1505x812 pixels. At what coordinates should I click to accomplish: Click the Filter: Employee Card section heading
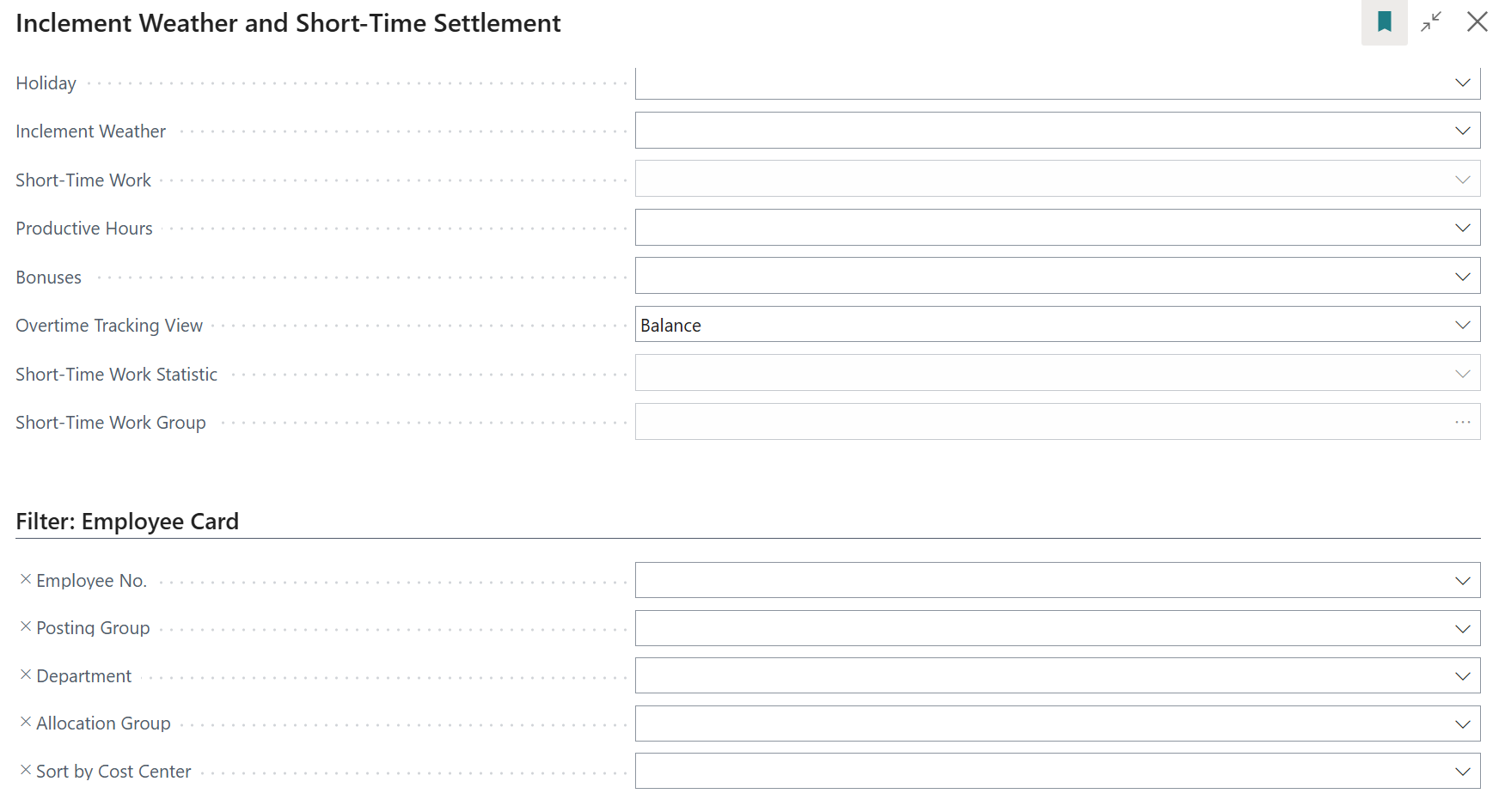[x=127, y=522]
